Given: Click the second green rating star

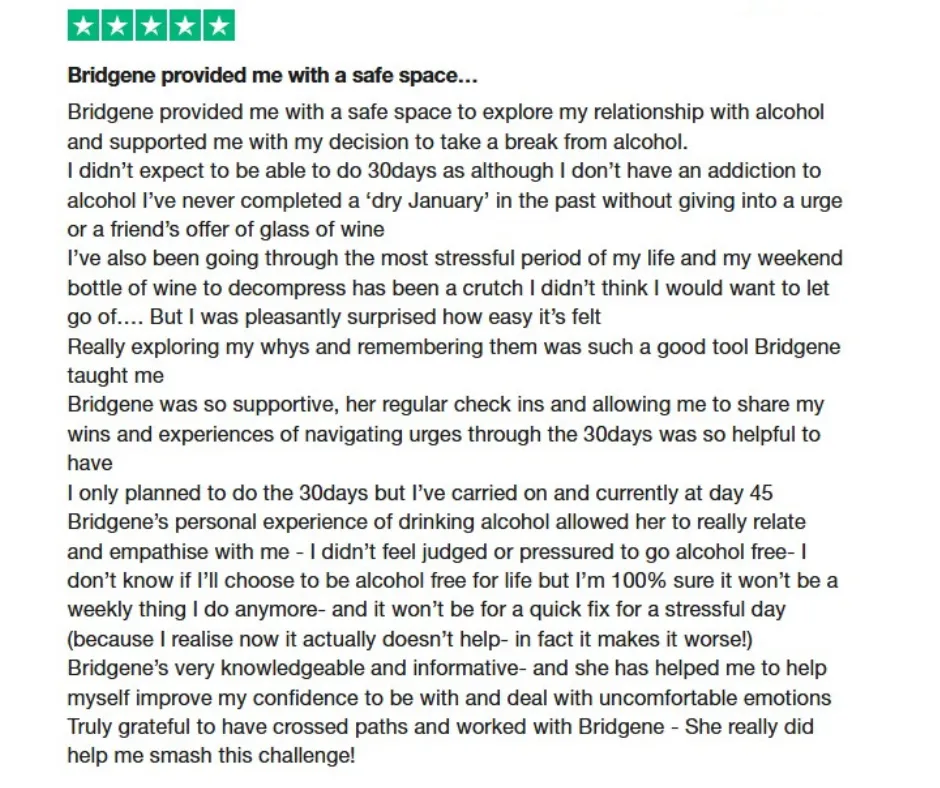Looking at the screenshot, I should pyautogui.click(x=118, y=26).
